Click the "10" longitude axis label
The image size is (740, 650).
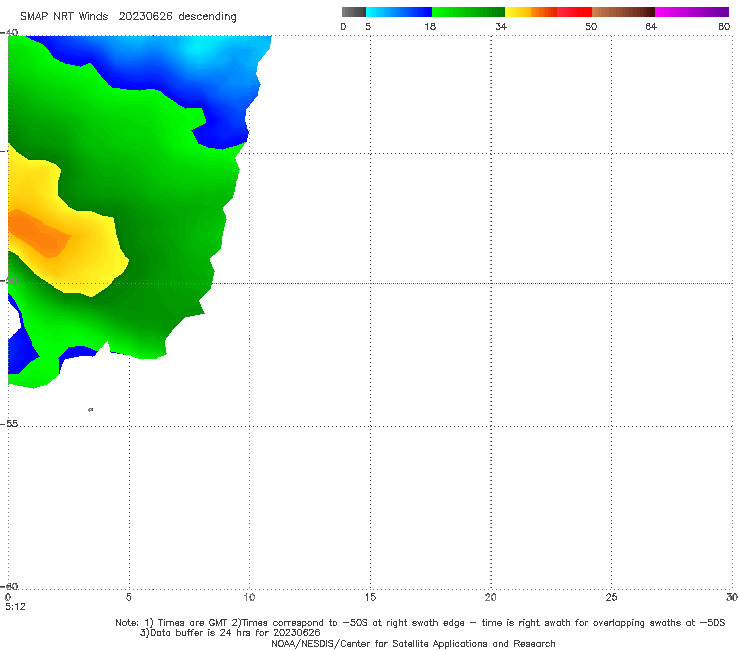(x=249, y=597)
